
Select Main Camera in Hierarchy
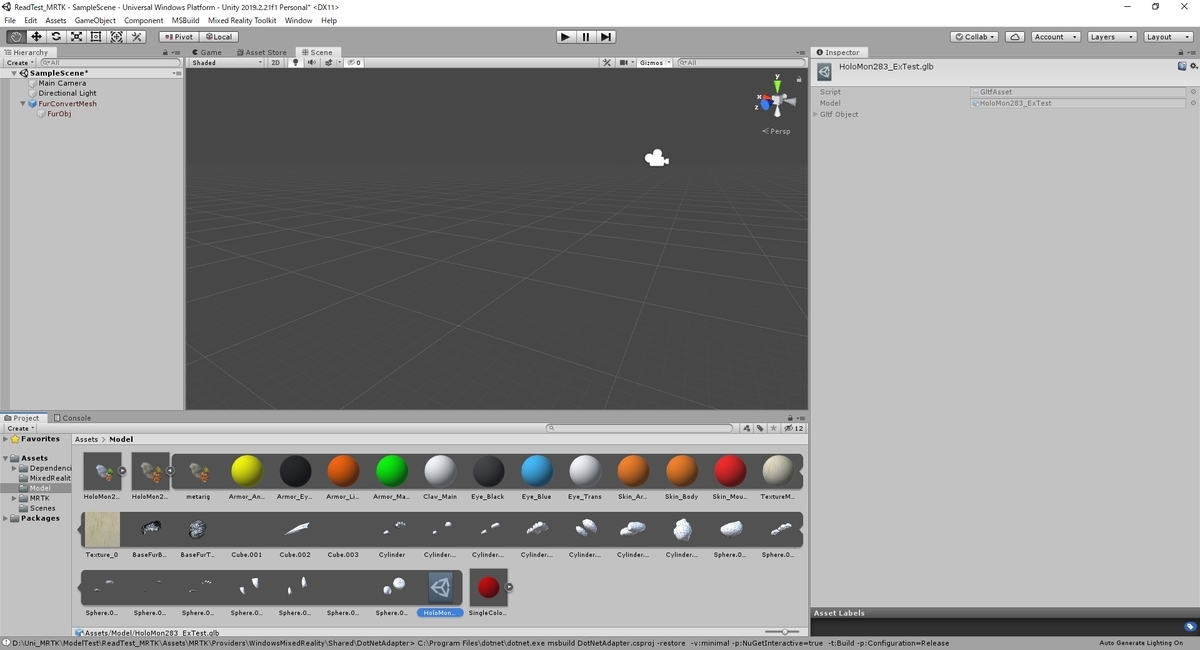pos(62,83)
